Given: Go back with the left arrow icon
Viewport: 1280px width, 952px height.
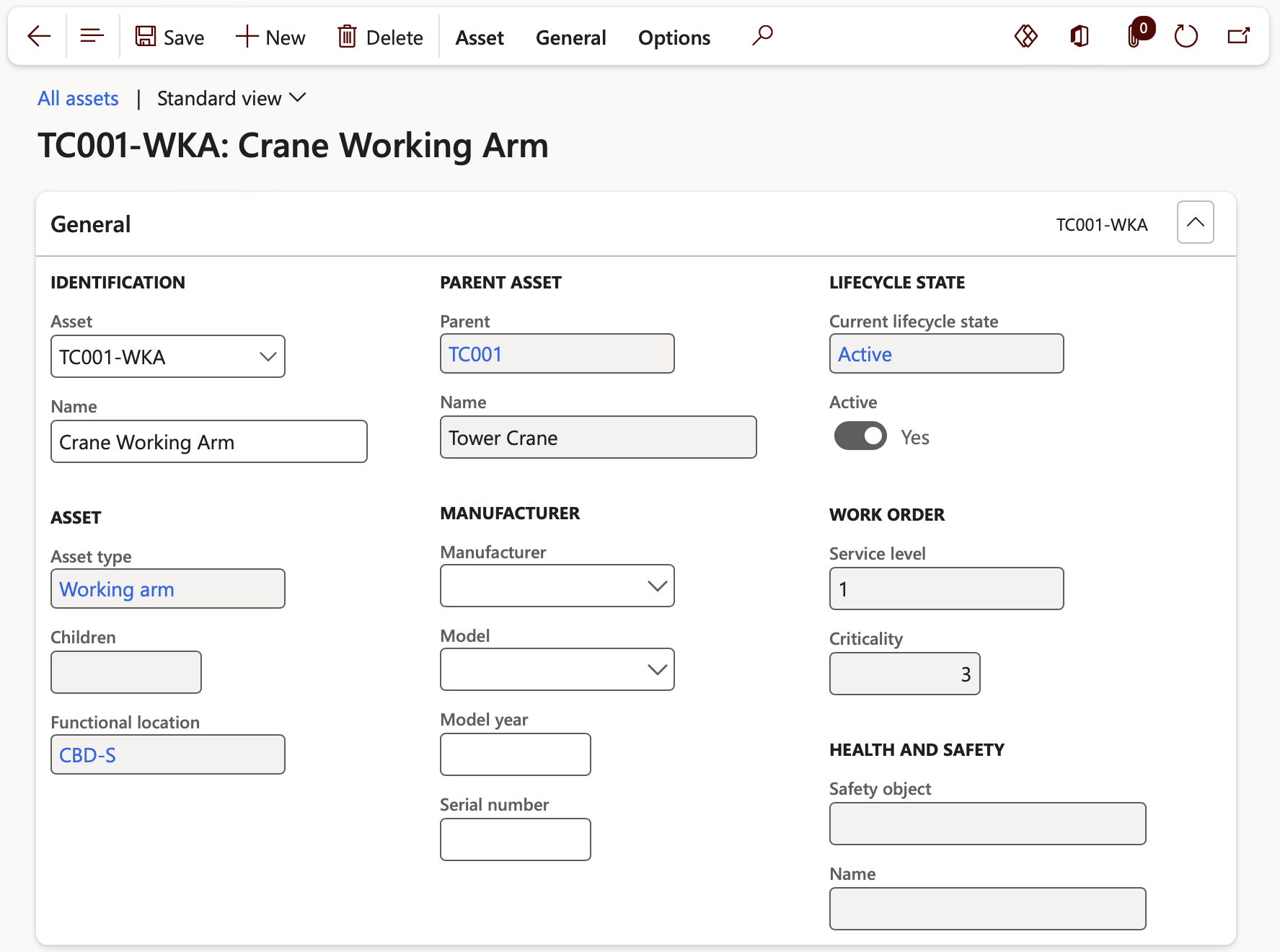Looking at the screenshot, I should (39, 36).
